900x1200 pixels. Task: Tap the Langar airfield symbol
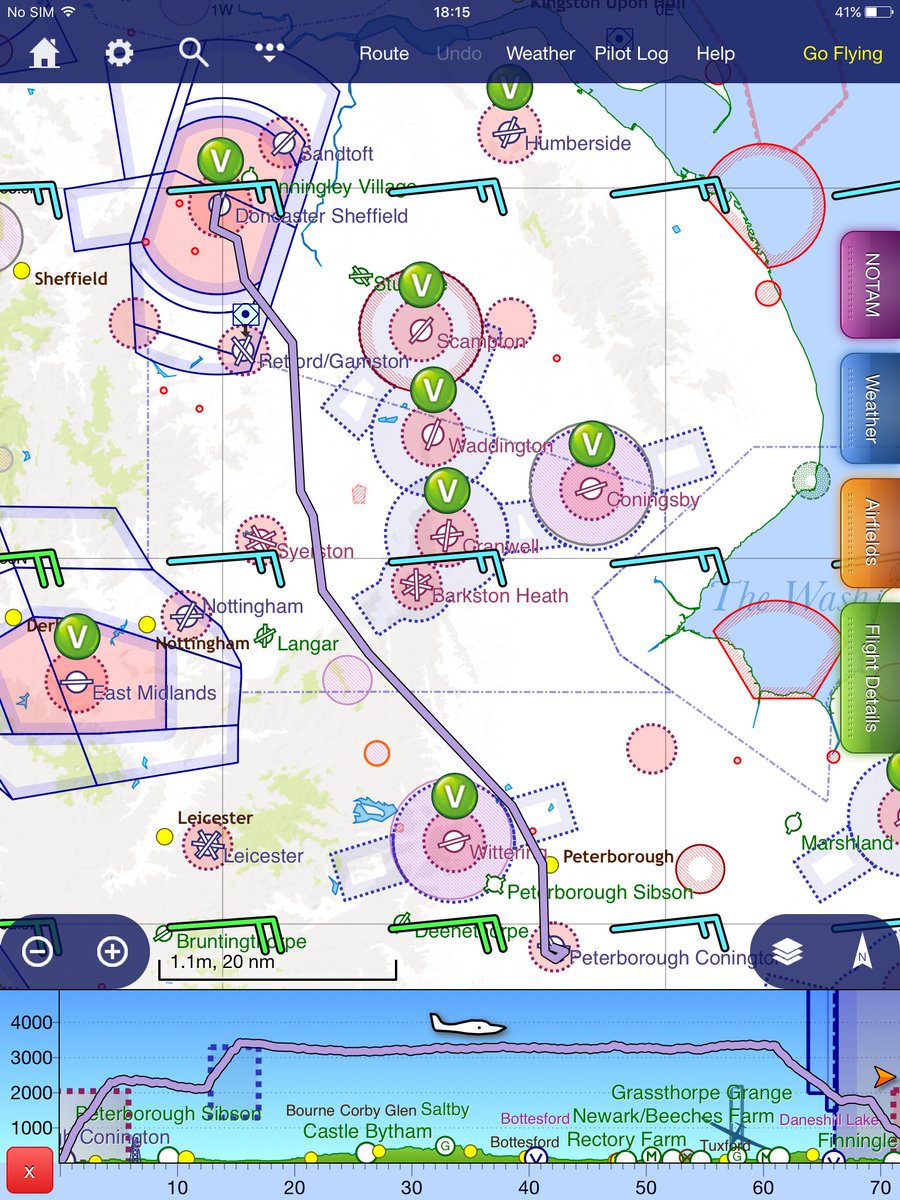265,635
